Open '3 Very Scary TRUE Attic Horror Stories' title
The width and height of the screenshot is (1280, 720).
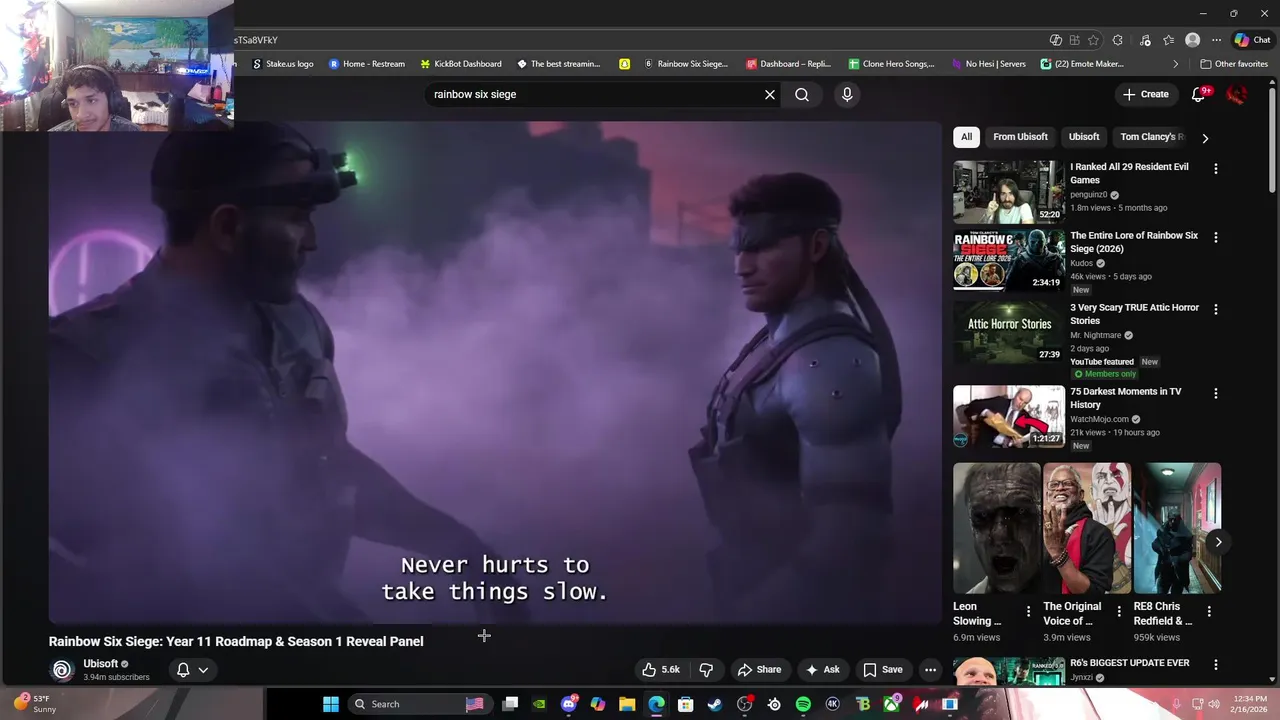pyautogui.click(x=1134, y=314)
